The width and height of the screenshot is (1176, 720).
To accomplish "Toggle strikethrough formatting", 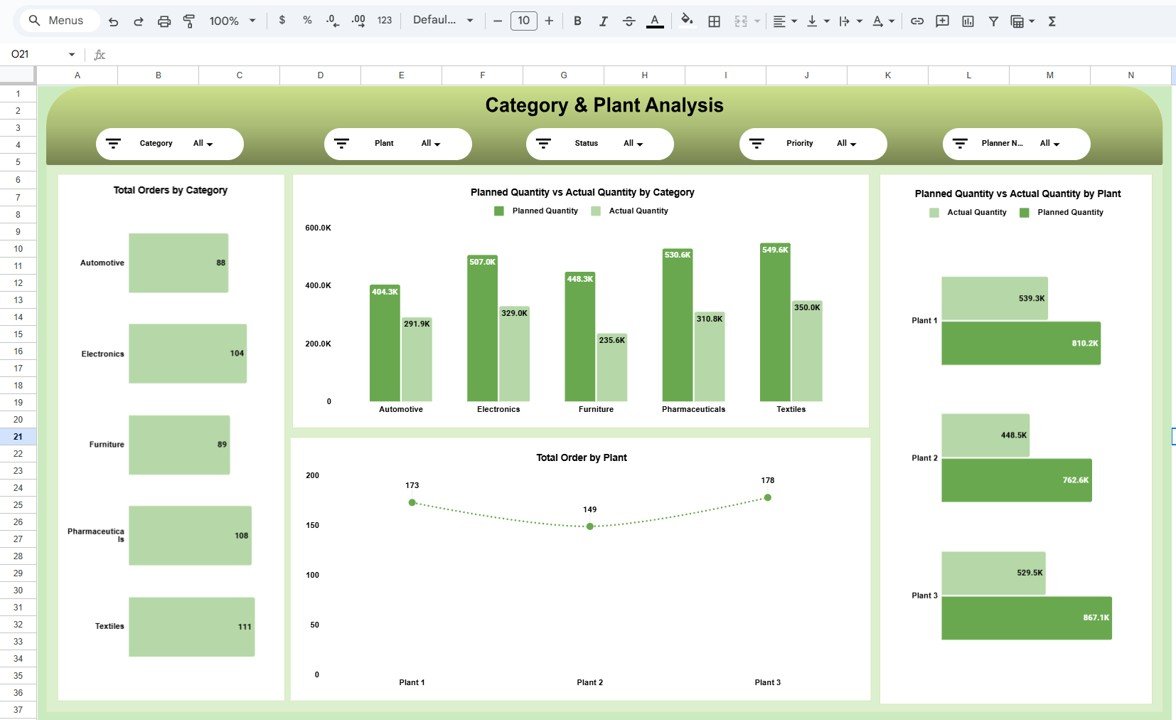I will click(x=628, y=20).
